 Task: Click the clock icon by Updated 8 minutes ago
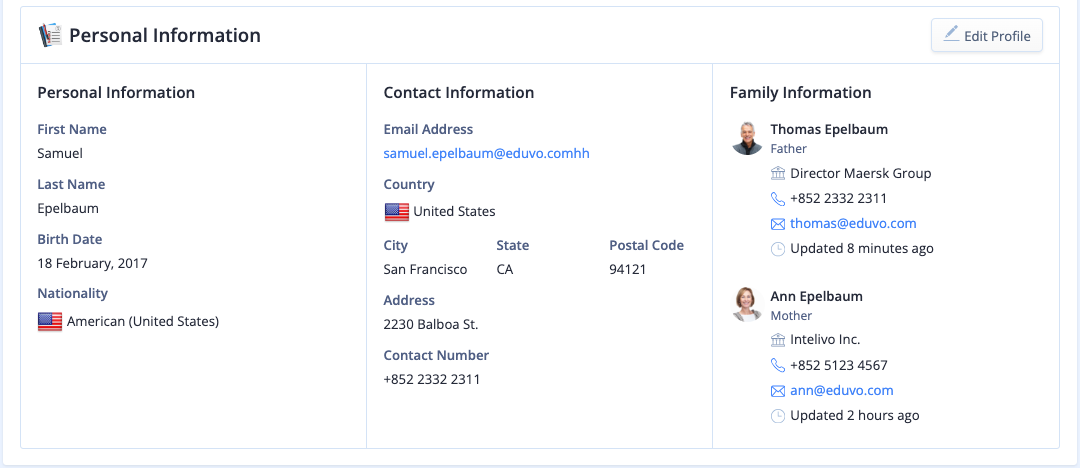pyautogui.click(x=778, y=249)
